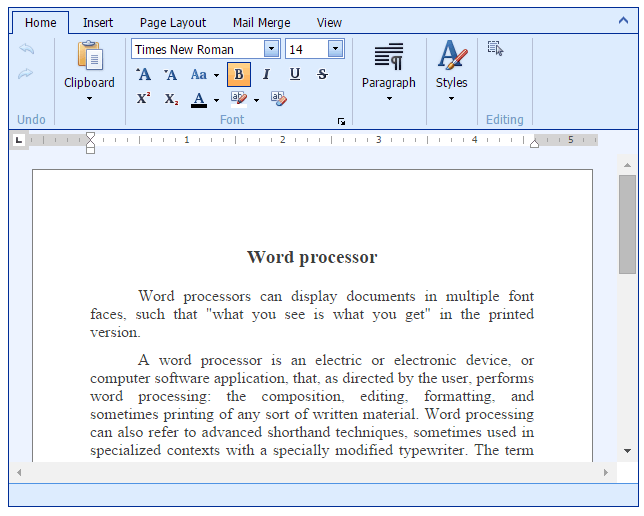644x516 pixels.
Task: Open the Font dialog launcher
Action: 341,121
